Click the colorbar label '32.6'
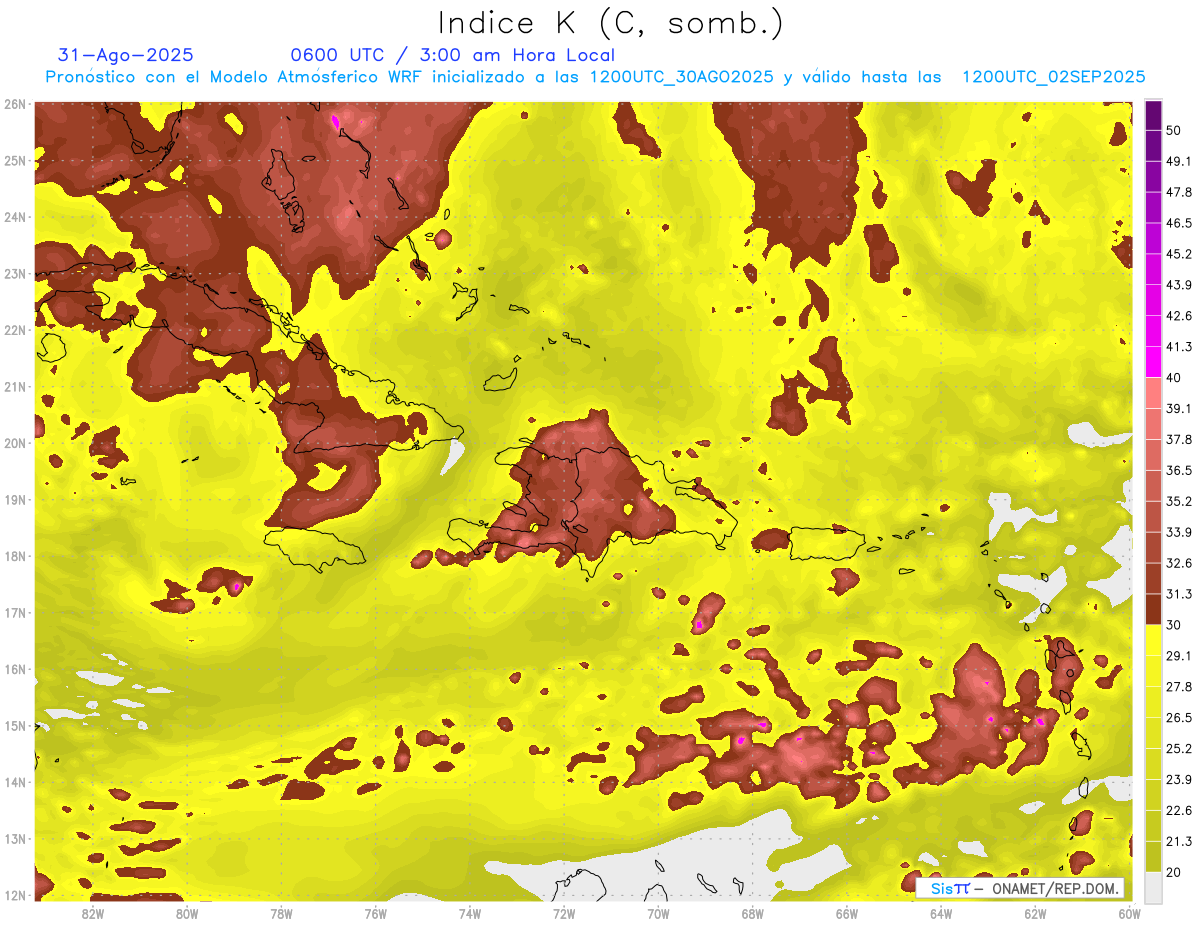 (1179, 564)
